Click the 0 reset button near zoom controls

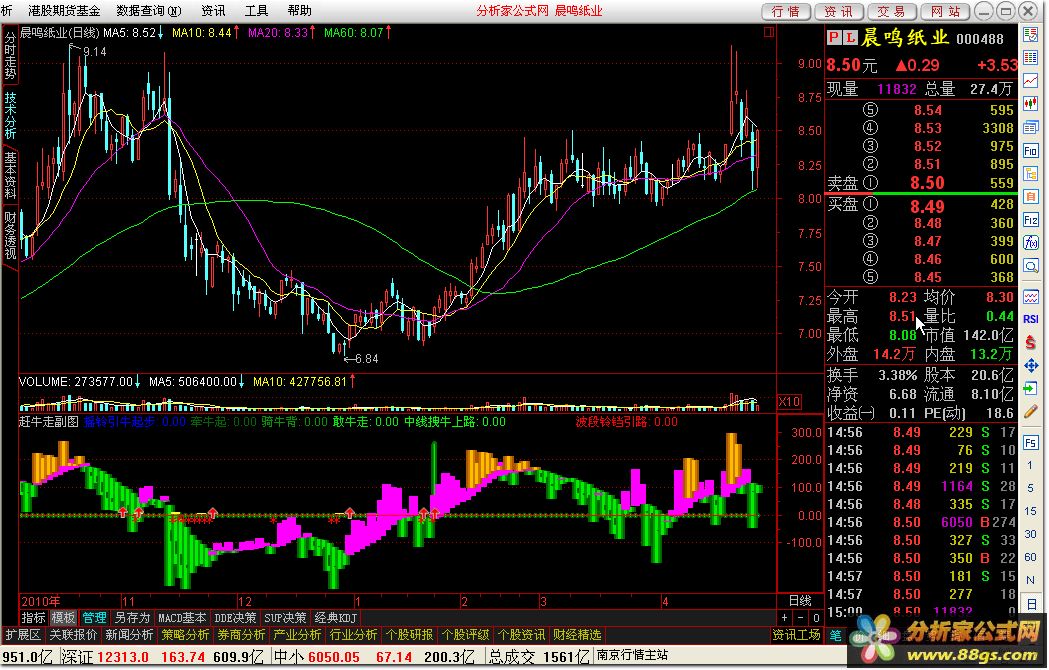[x=816, y=618]
